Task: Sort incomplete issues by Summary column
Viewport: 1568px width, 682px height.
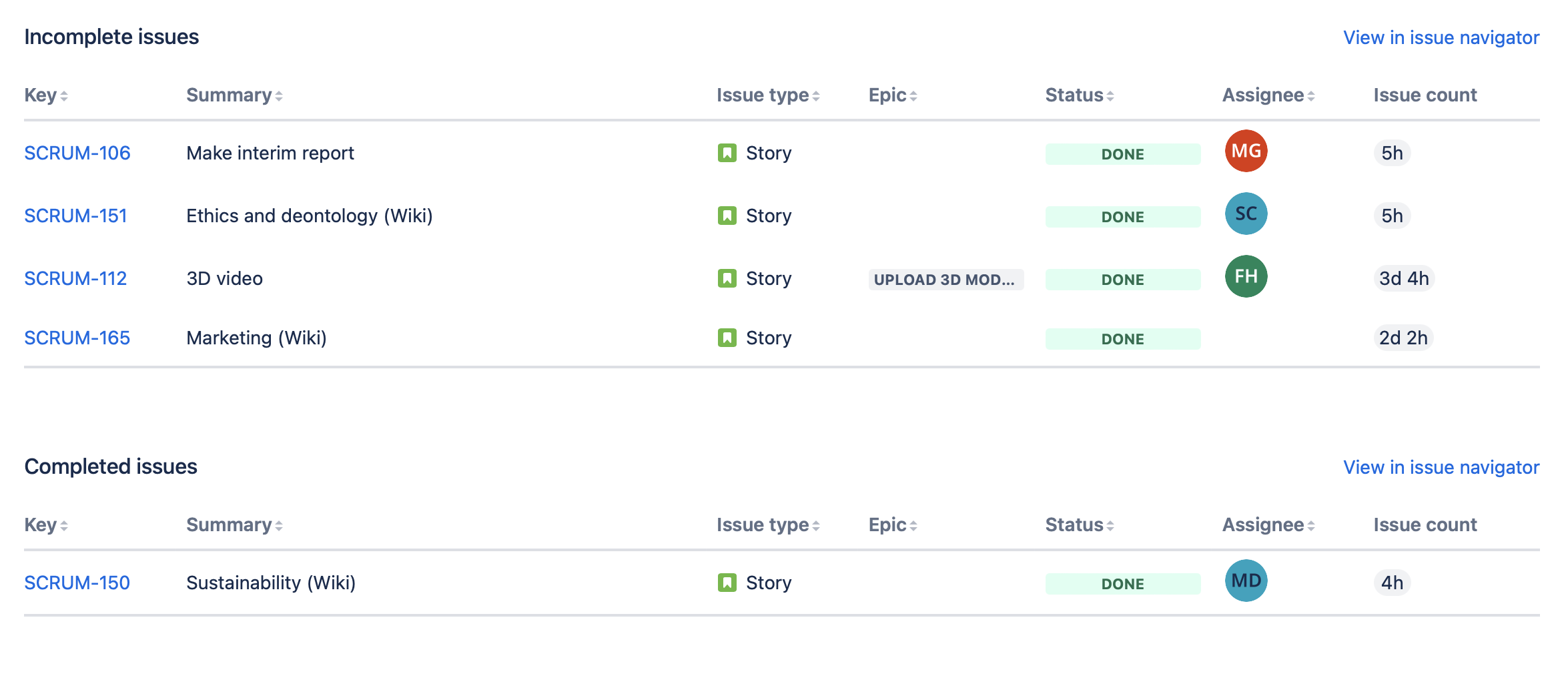Action: (234, 95)
